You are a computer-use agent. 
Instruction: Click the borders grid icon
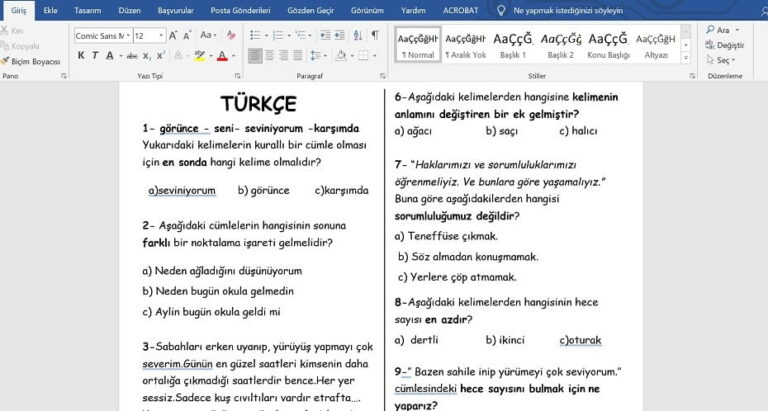click(363, 56)
